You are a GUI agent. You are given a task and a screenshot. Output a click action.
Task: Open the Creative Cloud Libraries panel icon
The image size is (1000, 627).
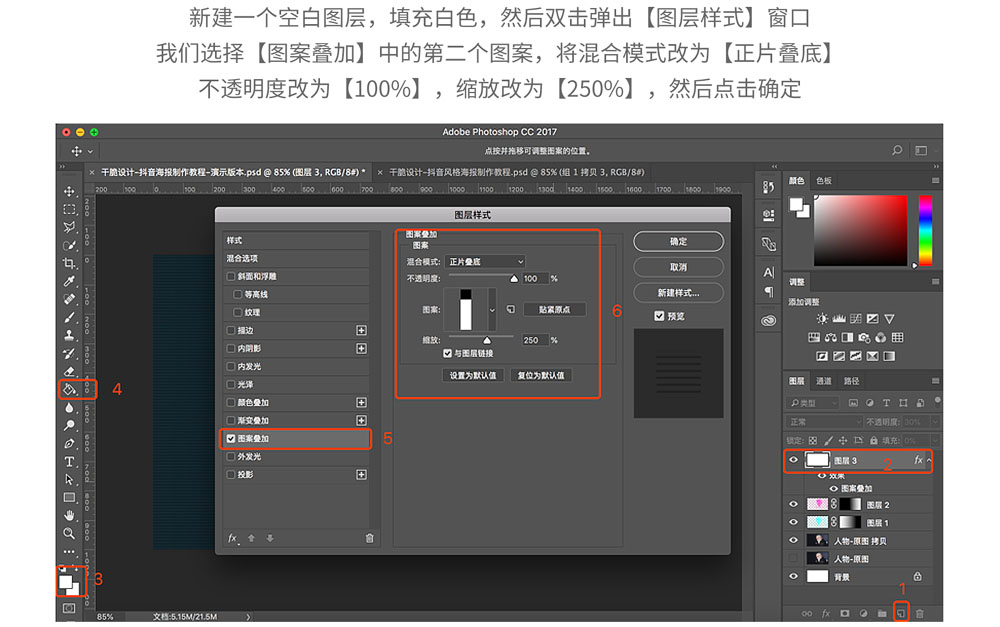[768, 320]
